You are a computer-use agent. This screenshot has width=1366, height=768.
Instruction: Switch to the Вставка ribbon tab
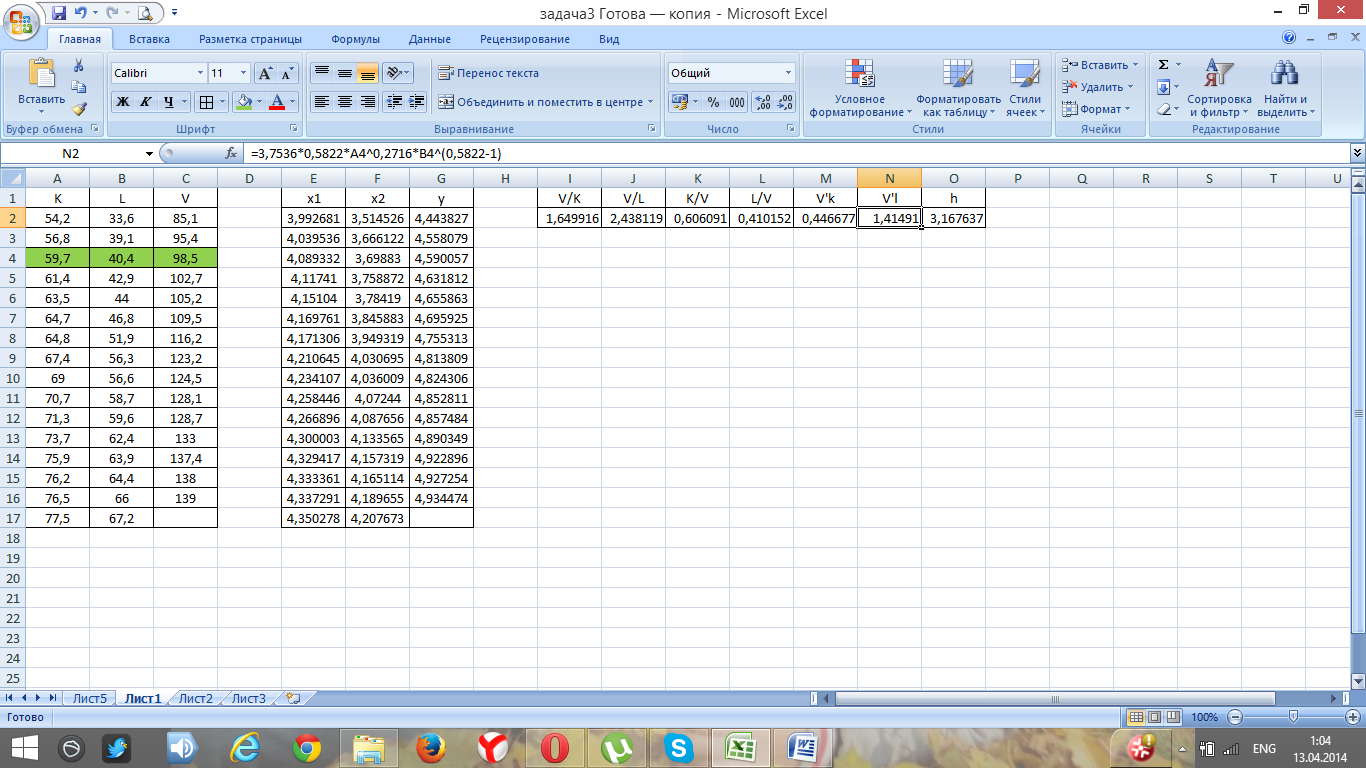click(149, 39)
